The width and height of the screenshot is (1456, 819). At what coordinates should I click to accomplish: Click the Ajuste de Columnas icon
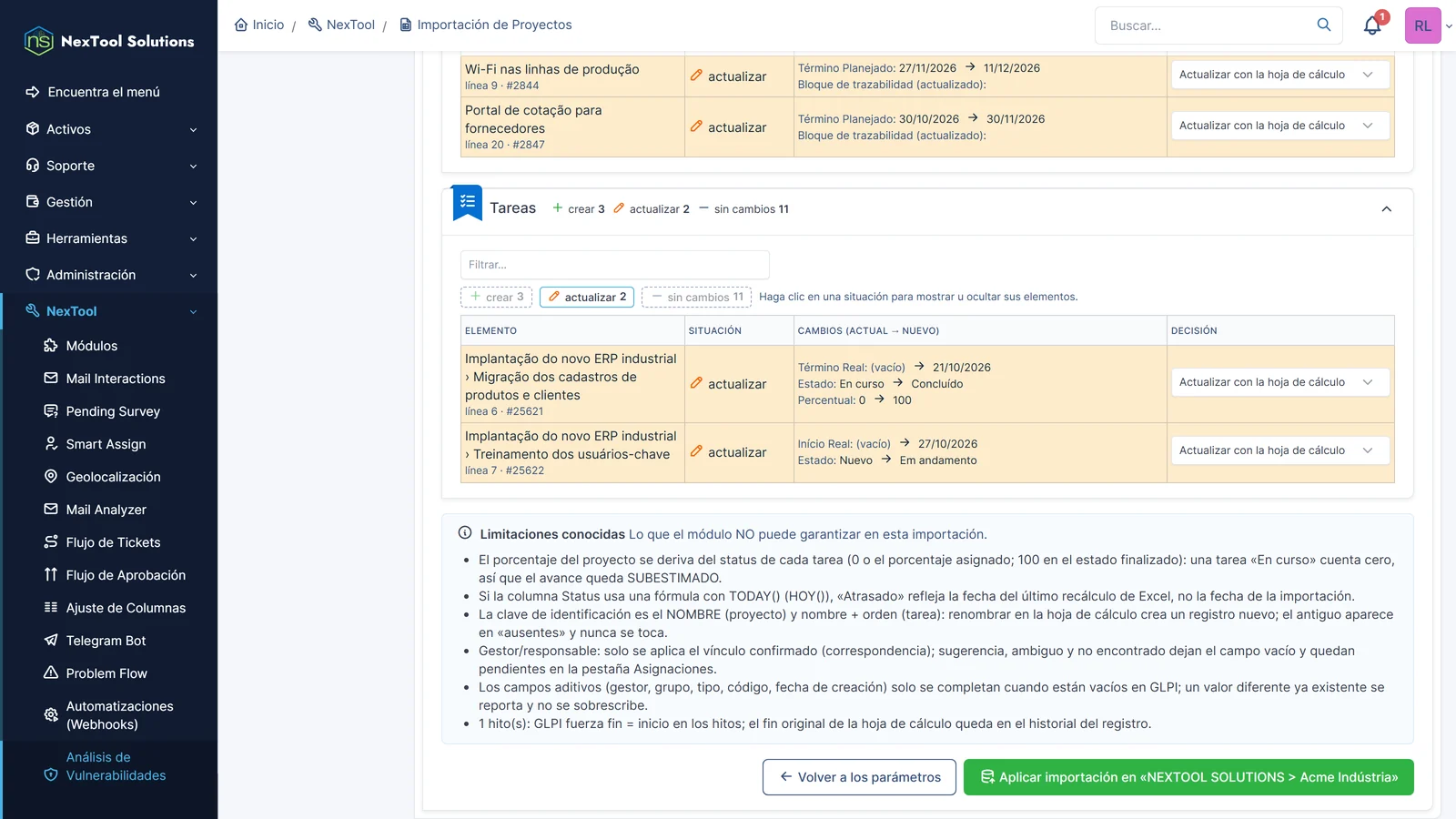(51, 608)
